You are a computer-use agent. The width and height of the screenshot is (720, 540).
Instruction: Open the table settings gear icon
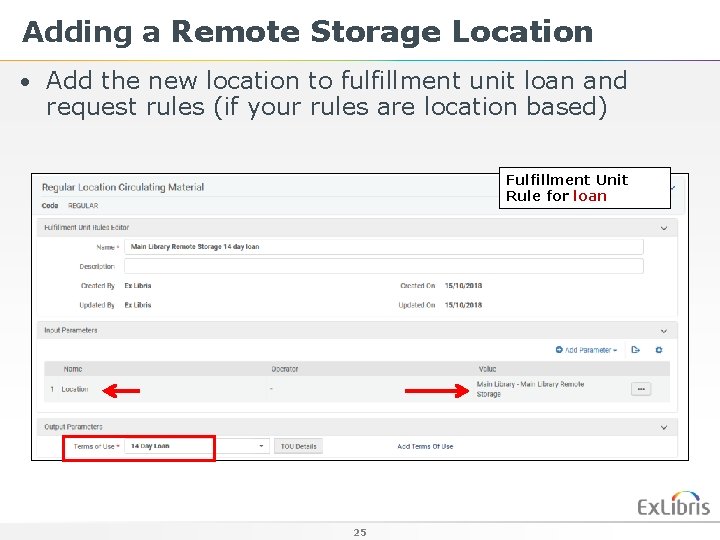(659, 350)
